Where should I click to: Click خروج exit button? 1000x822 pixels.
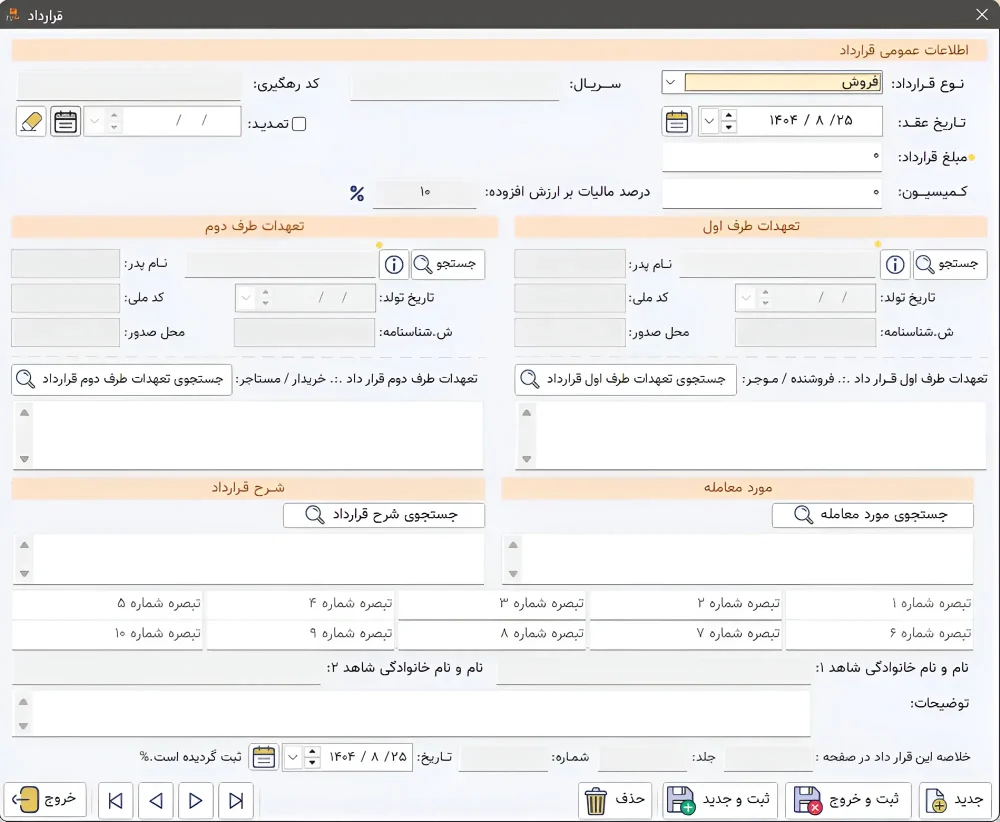[46, 800]
